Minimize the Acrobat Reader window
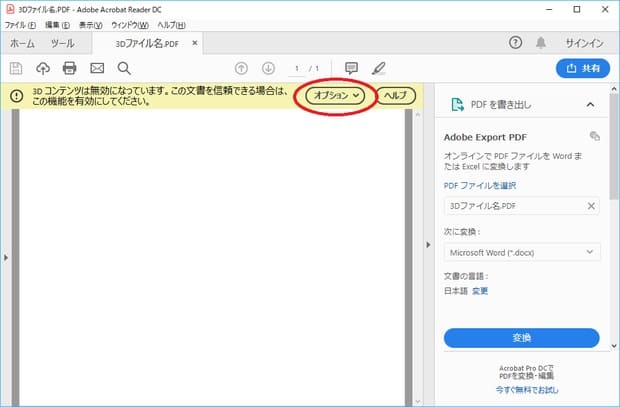 coord(549,9)
